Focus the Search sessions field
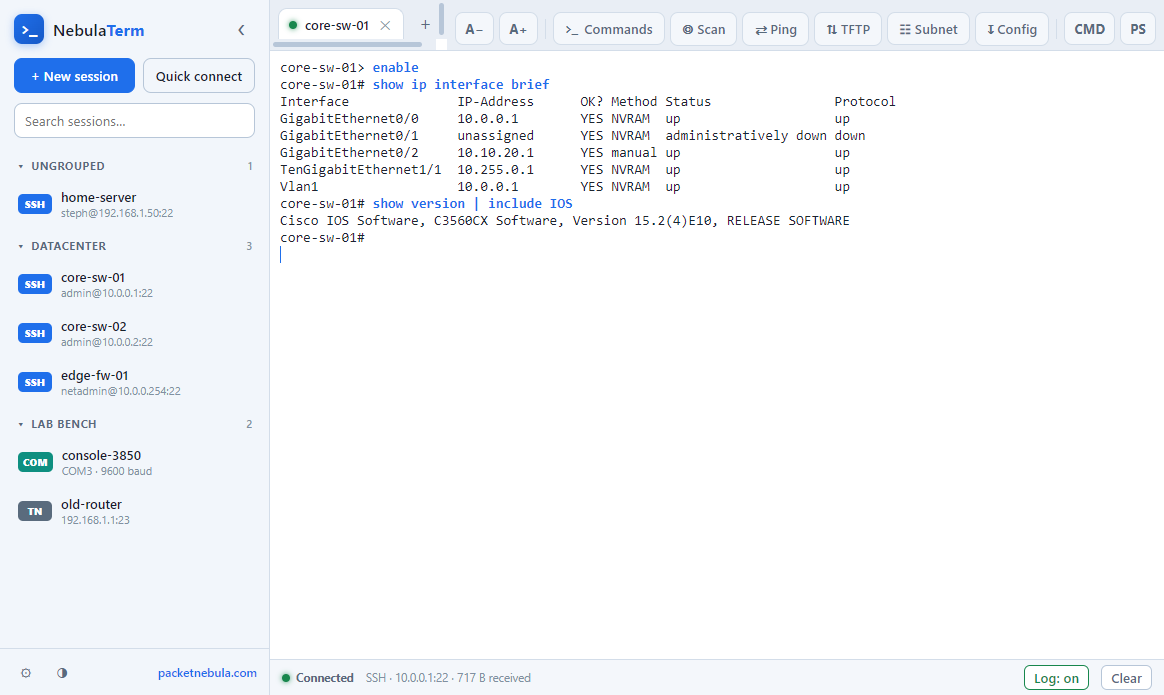This screenshot has width=1164, height=695. click(x=134, y=120)
